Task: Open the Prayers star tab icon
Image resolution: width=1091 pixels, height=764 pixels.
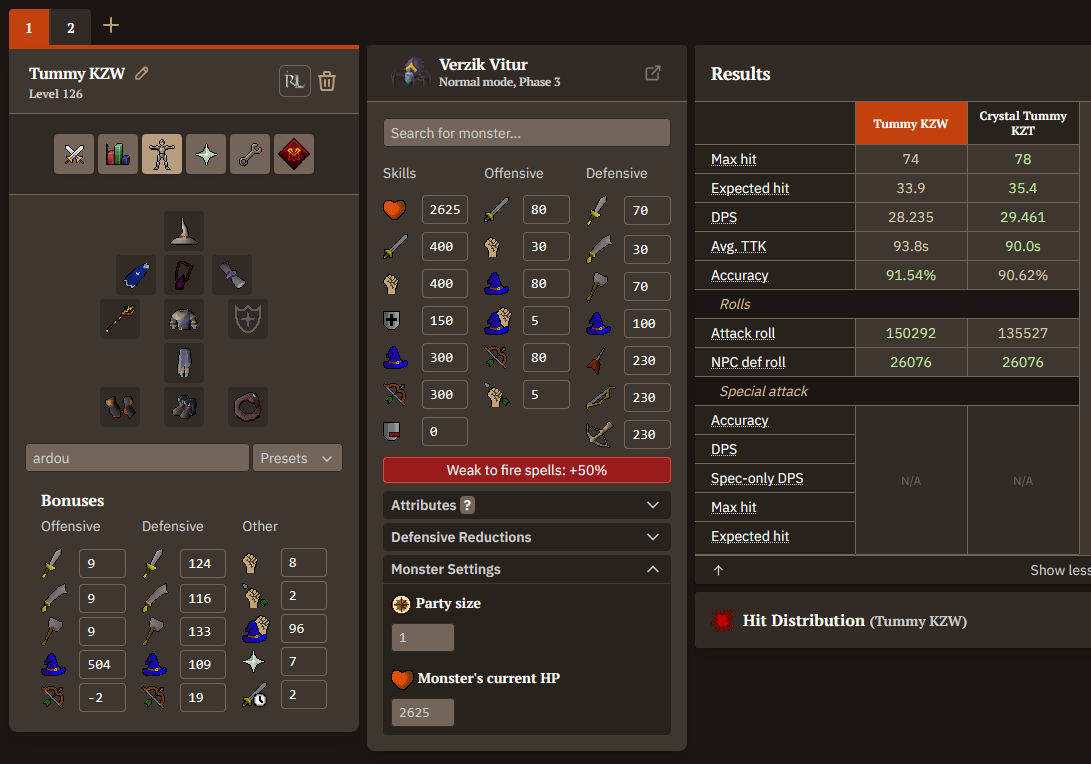Action: 206,154
